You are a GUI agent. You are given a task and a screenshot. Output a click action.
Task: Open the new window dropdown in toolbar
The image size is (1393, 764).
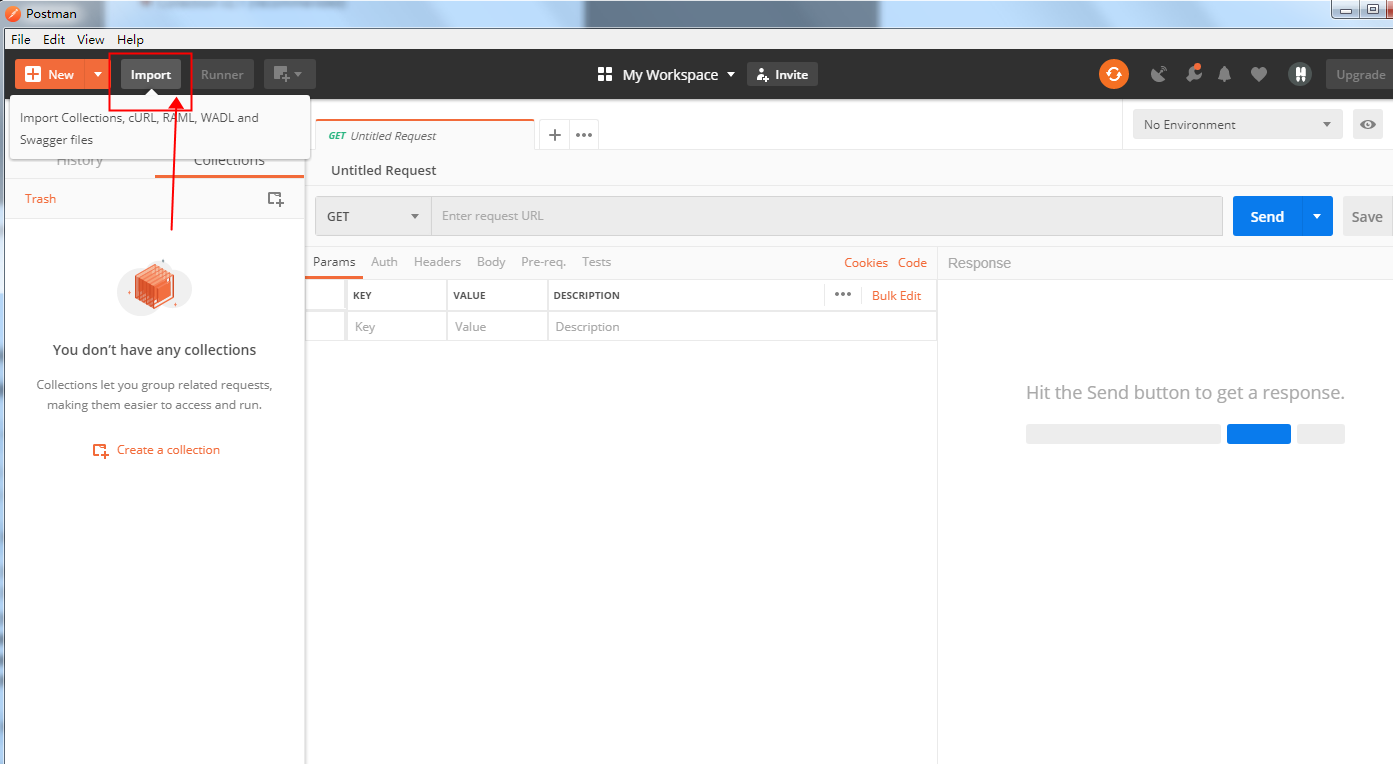click(289, 74)
